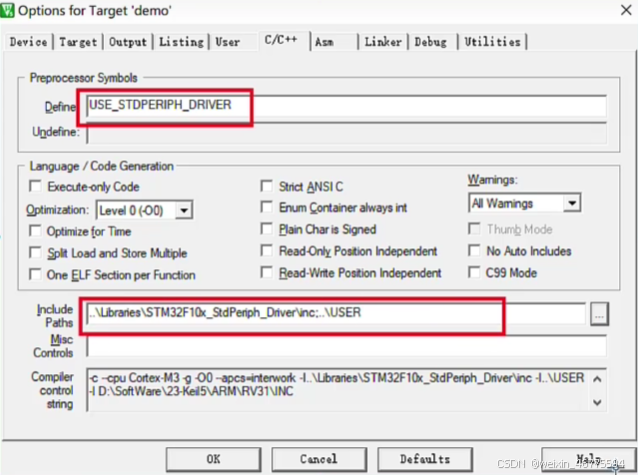Click the Undefine symbols field
The image size is (638, 475).
pos(346,133)
